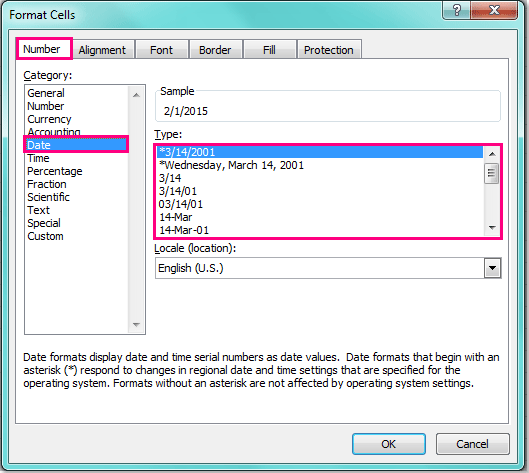
Task: Select the 14-Mar-01 date type
Action: click(184, 230)
